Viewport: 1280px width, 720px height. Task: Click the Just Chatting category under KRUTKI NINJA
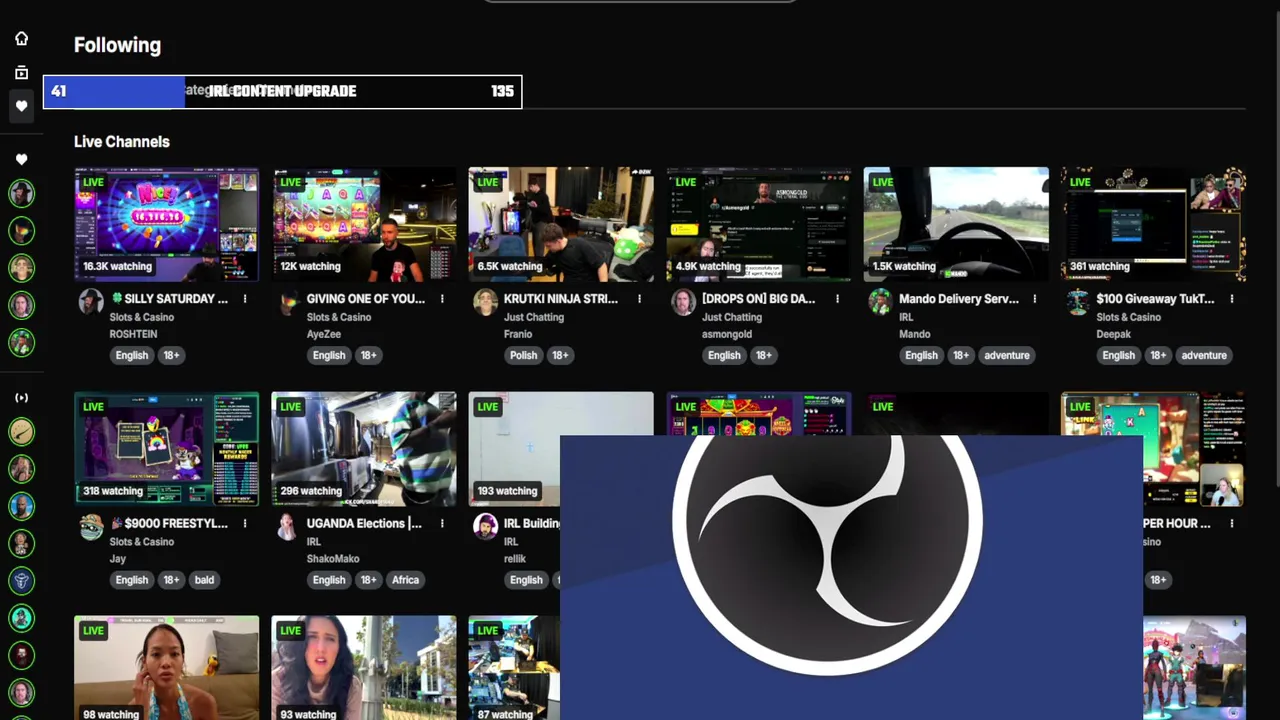(x=533, y=317)
